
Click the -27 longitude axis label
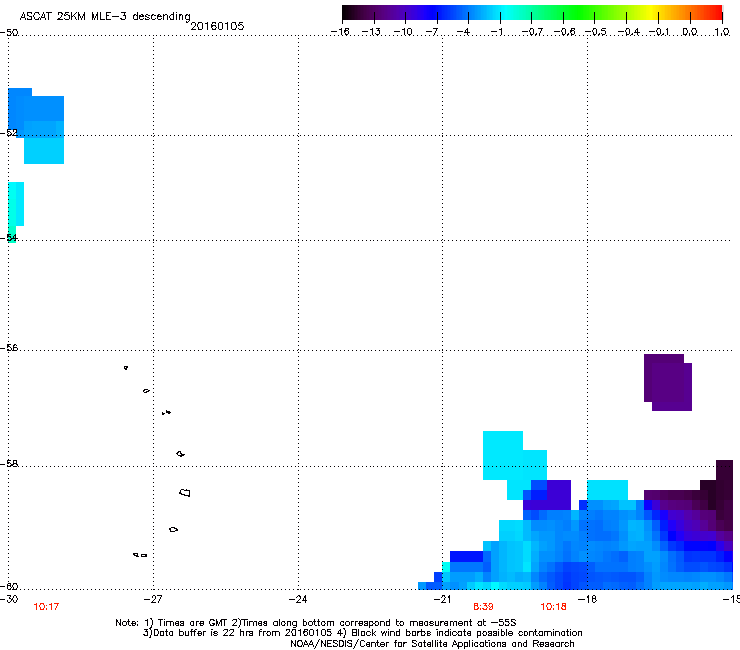153,599
